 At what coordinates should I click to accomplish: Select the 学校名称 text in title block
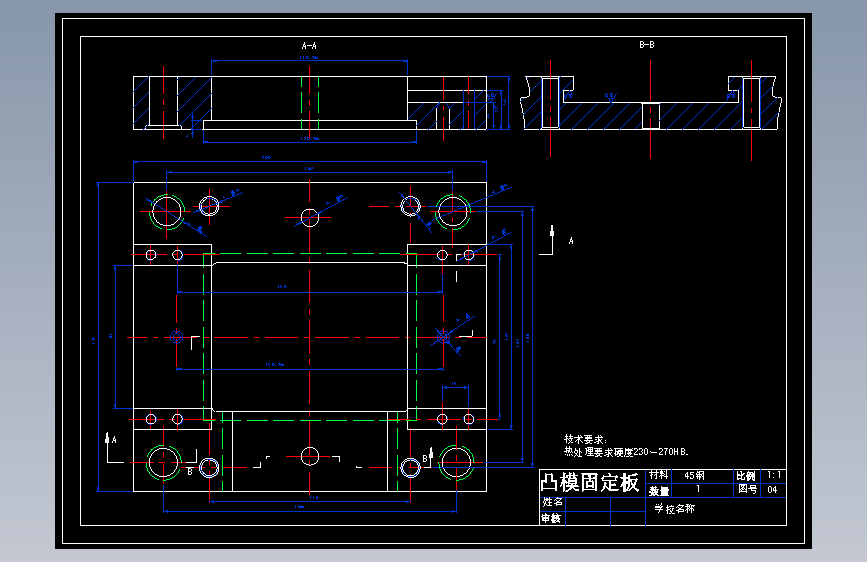(x=675, y=509)
